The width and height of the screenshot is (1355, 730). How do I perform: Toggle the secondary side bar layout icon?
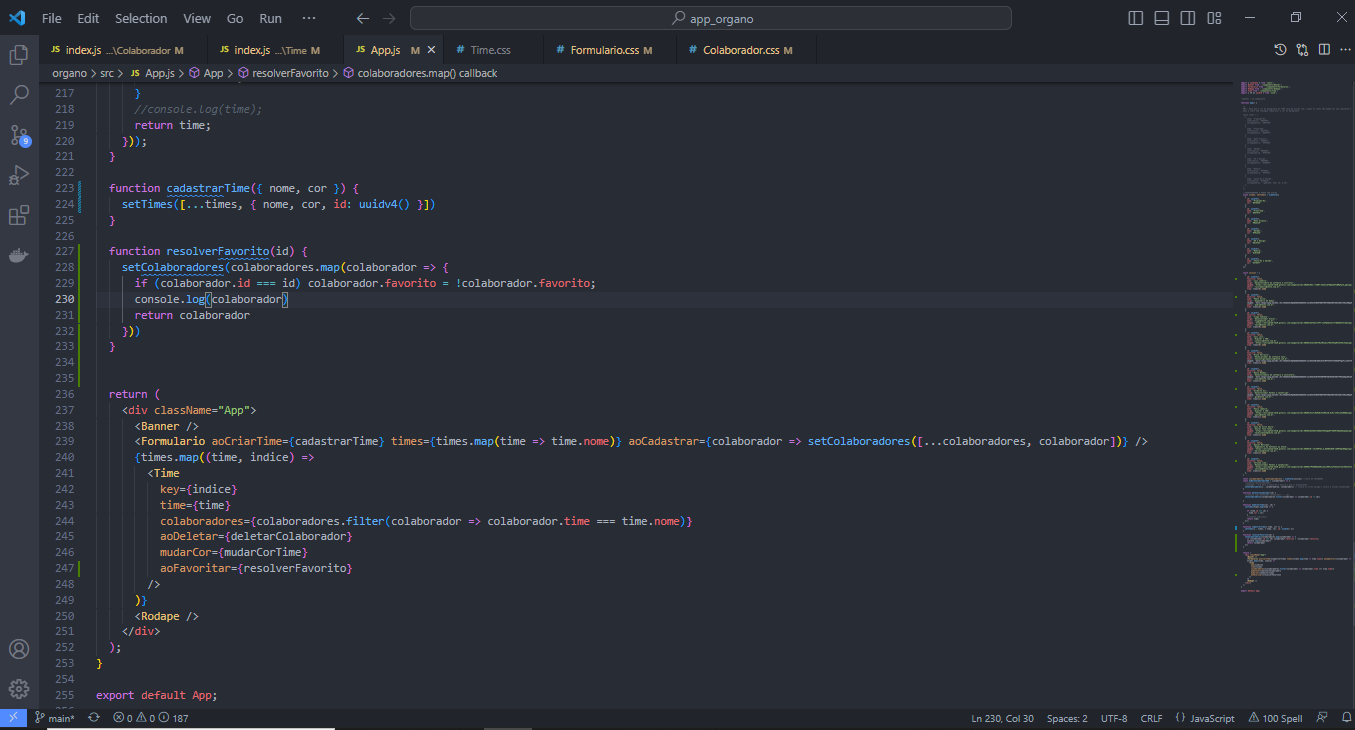pos(1187,18)
